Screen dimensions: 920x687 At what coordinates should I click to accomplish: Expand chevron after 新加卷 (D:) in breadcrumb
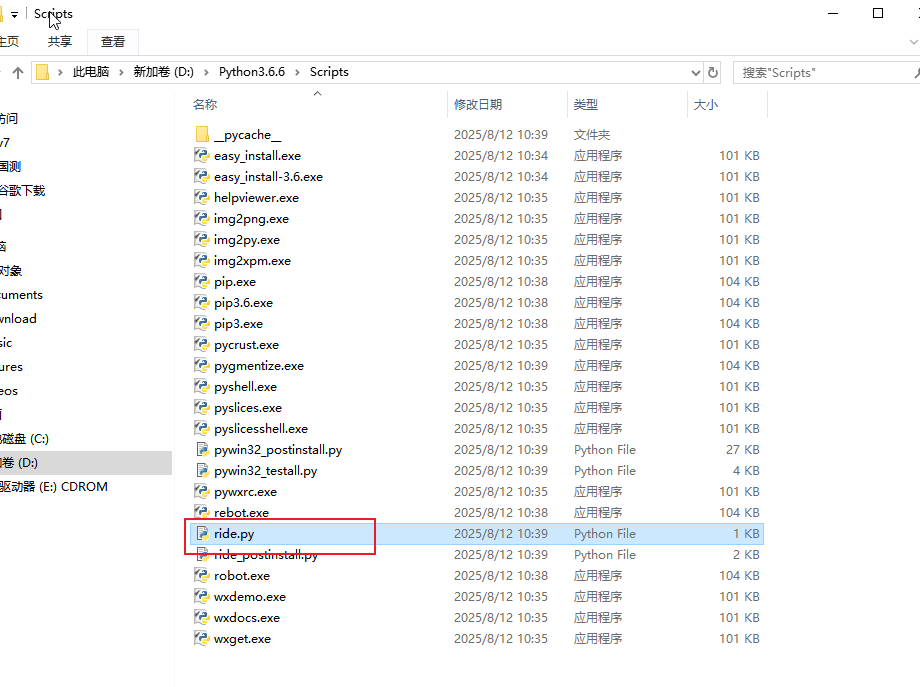tap(207, 72)
